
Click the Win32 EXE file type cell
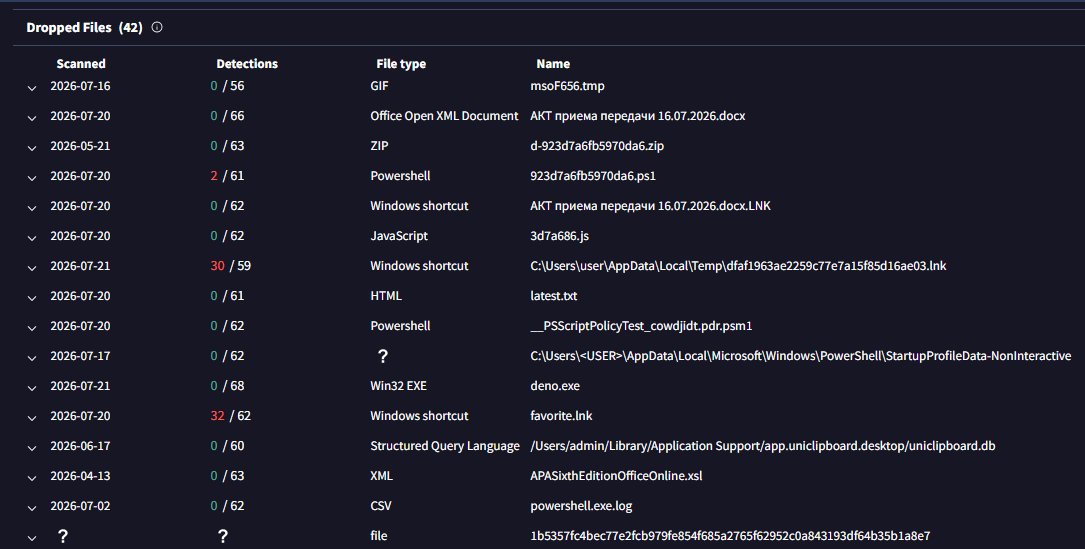[x=399, y=386]
